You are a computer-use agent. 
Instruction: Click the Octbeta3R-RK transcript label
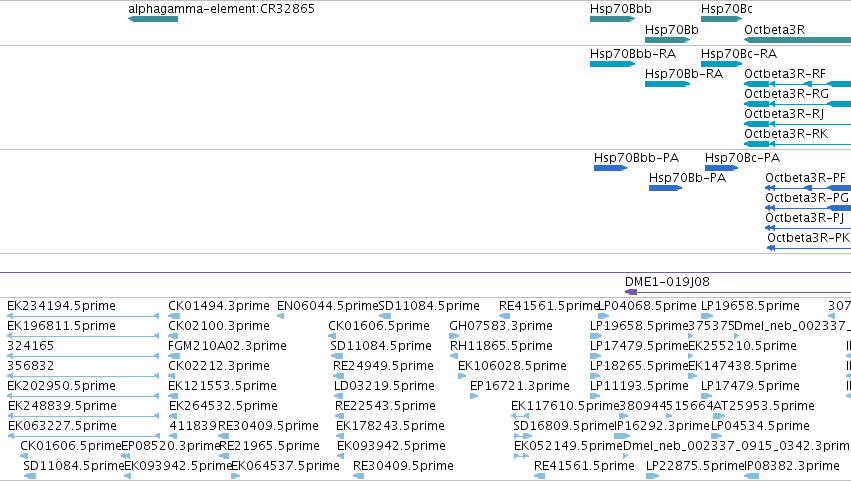click(x=786, y=134)
